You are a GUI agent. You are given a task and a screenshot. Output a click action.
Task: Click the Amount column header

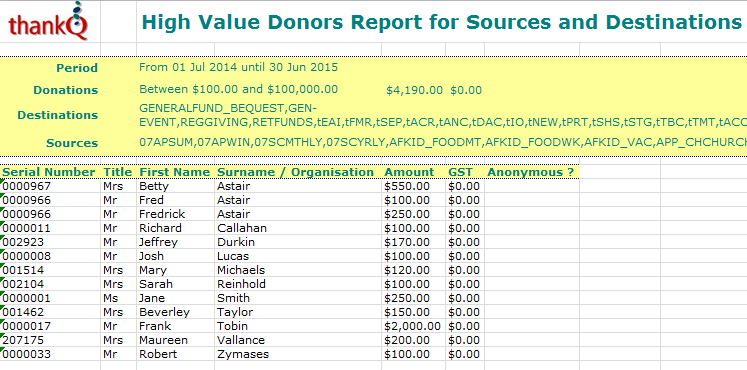pyautogui.click(x=409, y=172)
